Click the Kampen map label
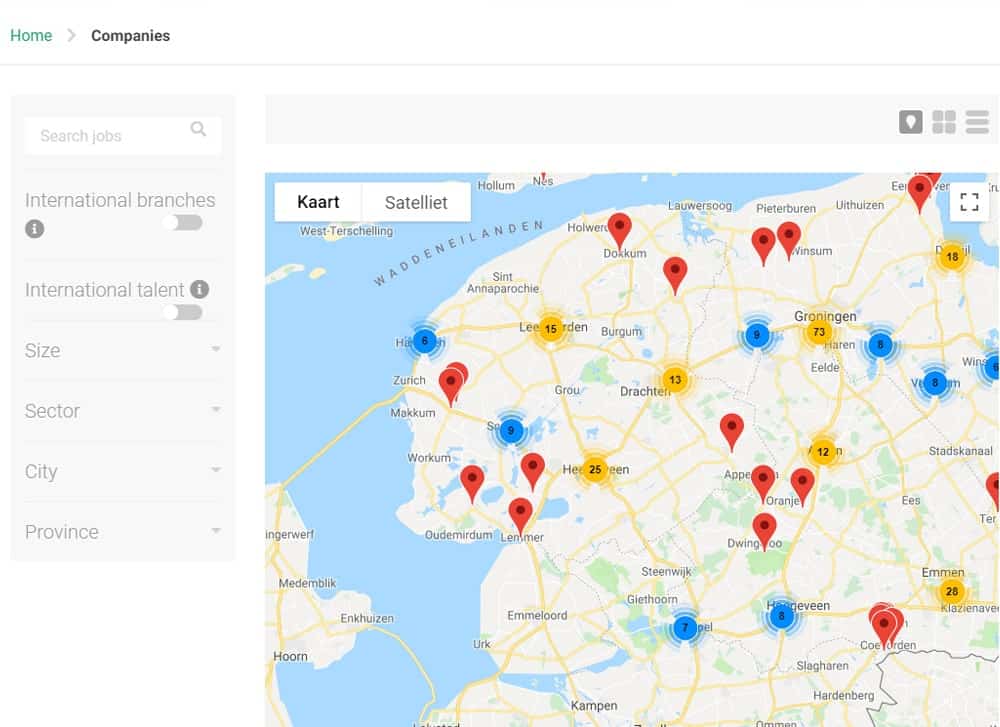Viewport: 1000px width, 727px height. point(594,706)
